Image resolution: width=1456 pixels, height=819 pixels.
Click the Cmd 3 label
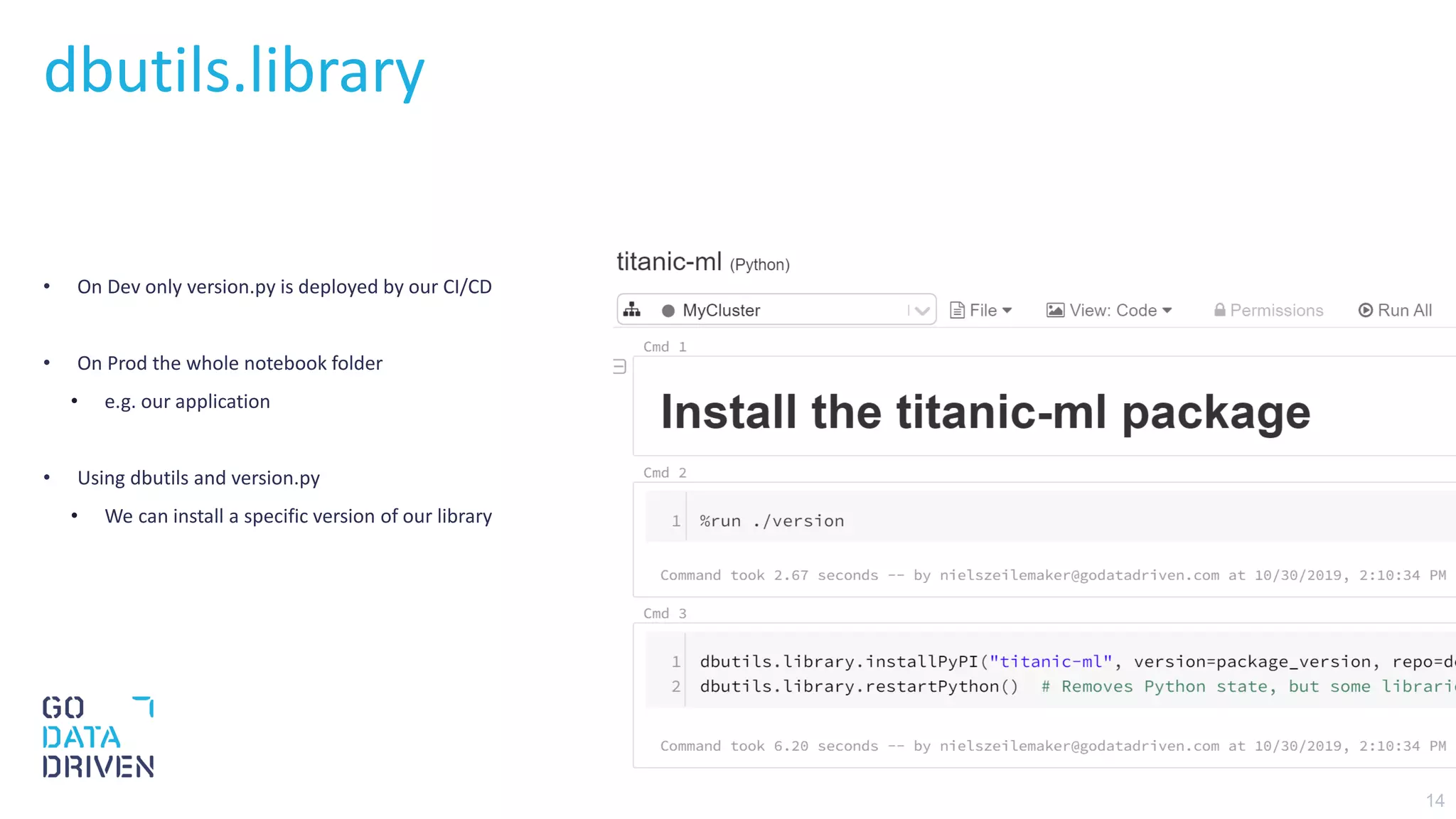coord(665,614)
